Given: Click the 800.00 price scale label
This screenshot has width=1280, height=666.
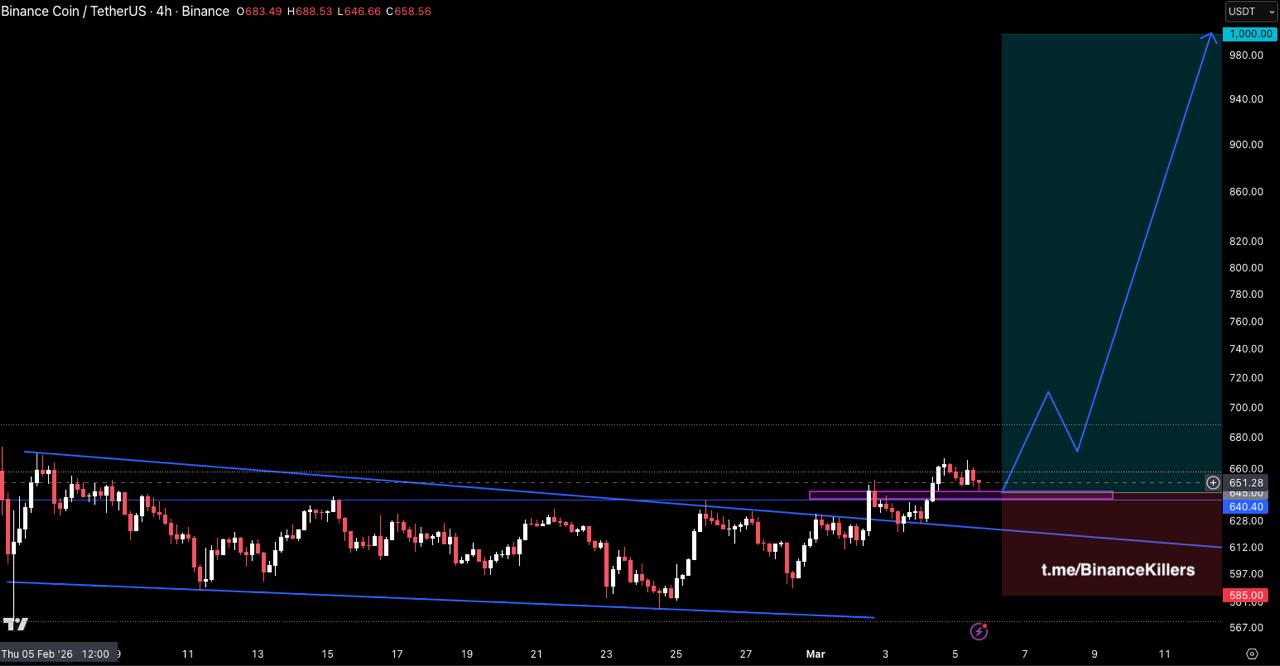Looking at the screenshot, I should tap(1246, 268).
